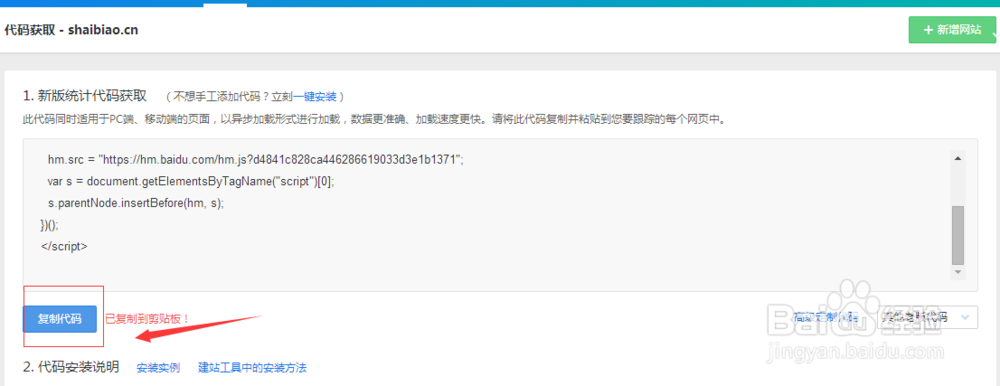Open the 安装实例 link
This screenshot has height=386, width=1000.
point(158,367)
